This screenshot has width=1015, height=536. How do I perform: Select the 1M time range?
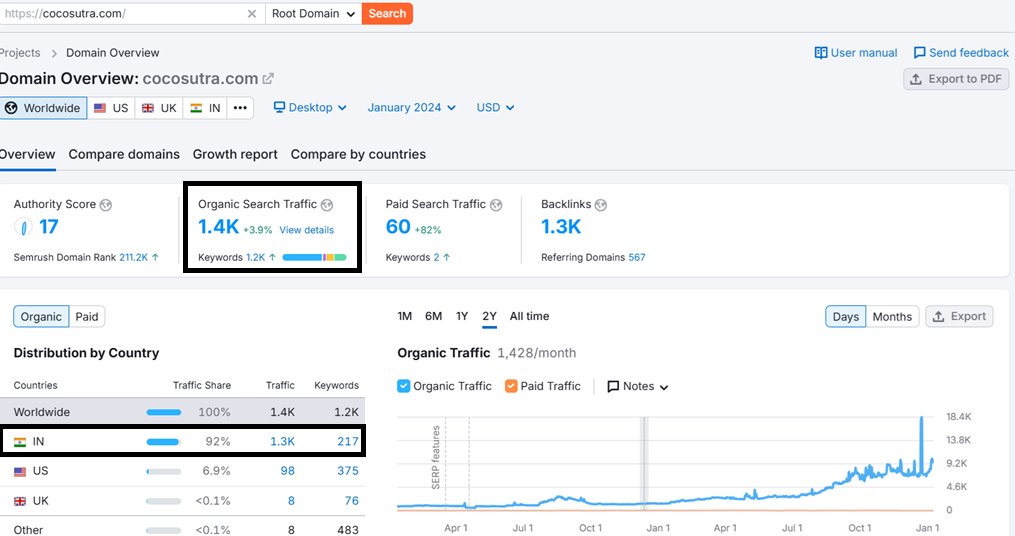405,316
